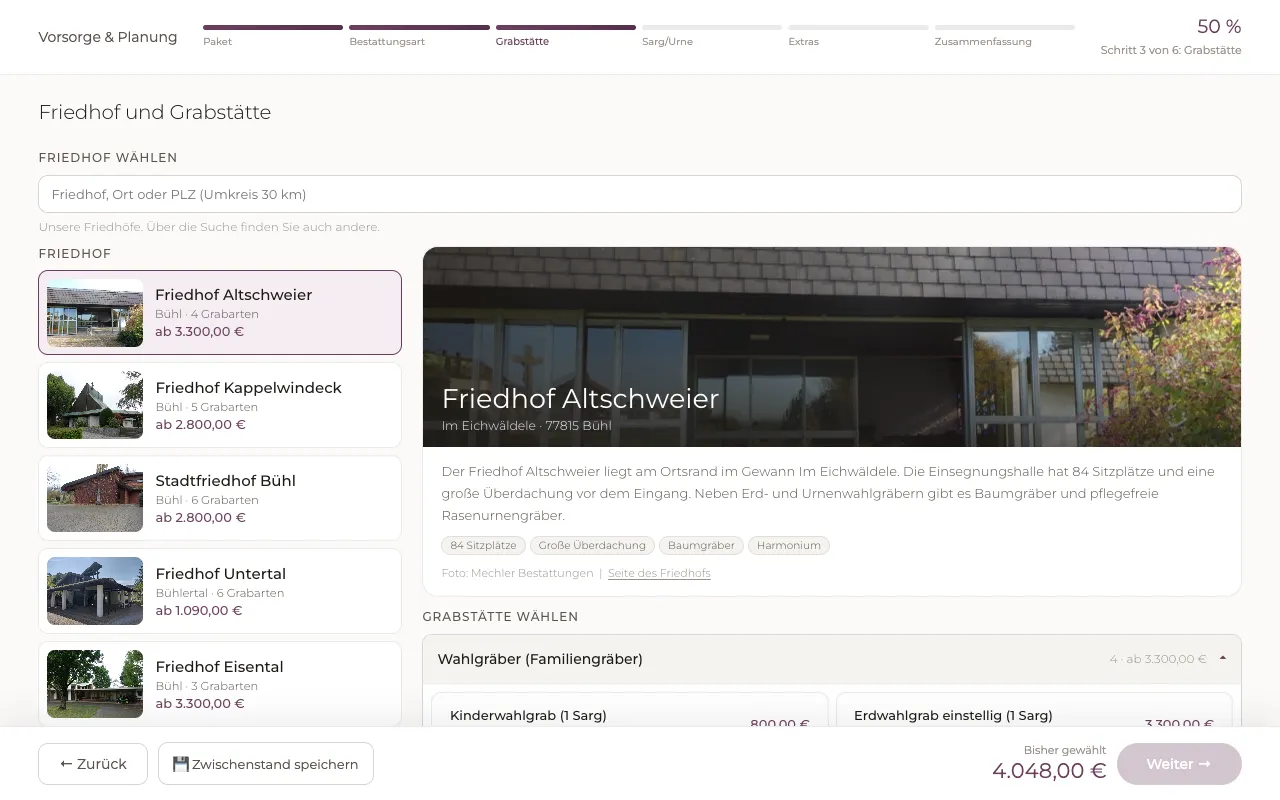Image resolution: width=1280 pixels, height=800 pixels.
Task: Click the total amount "4.048,00 €"
Action: pos(1049,771)
